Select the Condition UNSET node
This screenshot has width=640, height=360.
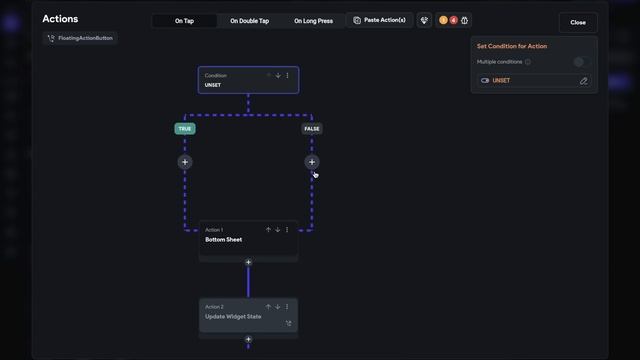pos(248,80)
